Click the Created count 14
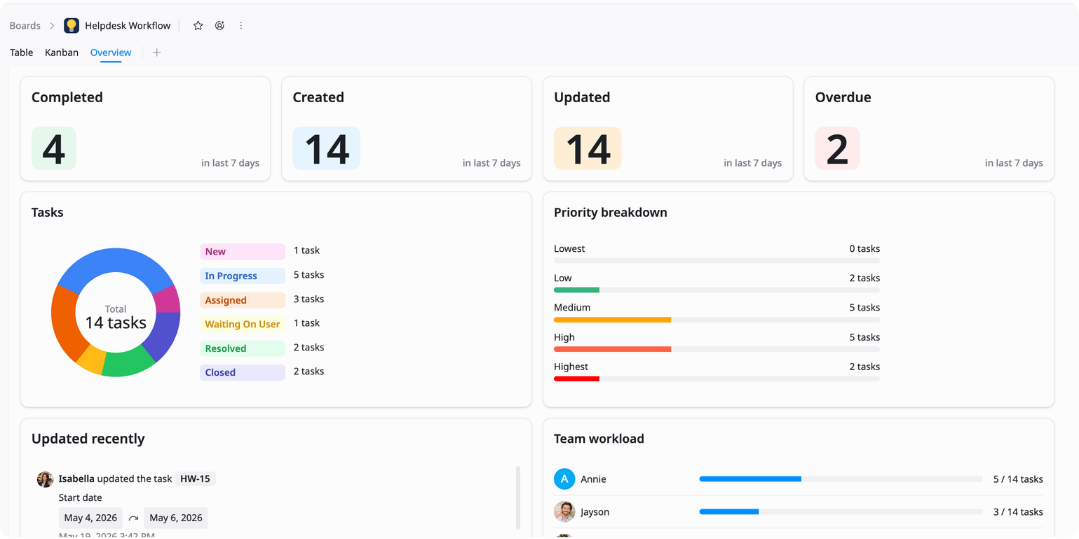Image resolution: width=1079 pixels, height=539 pixels. (326, 148)
